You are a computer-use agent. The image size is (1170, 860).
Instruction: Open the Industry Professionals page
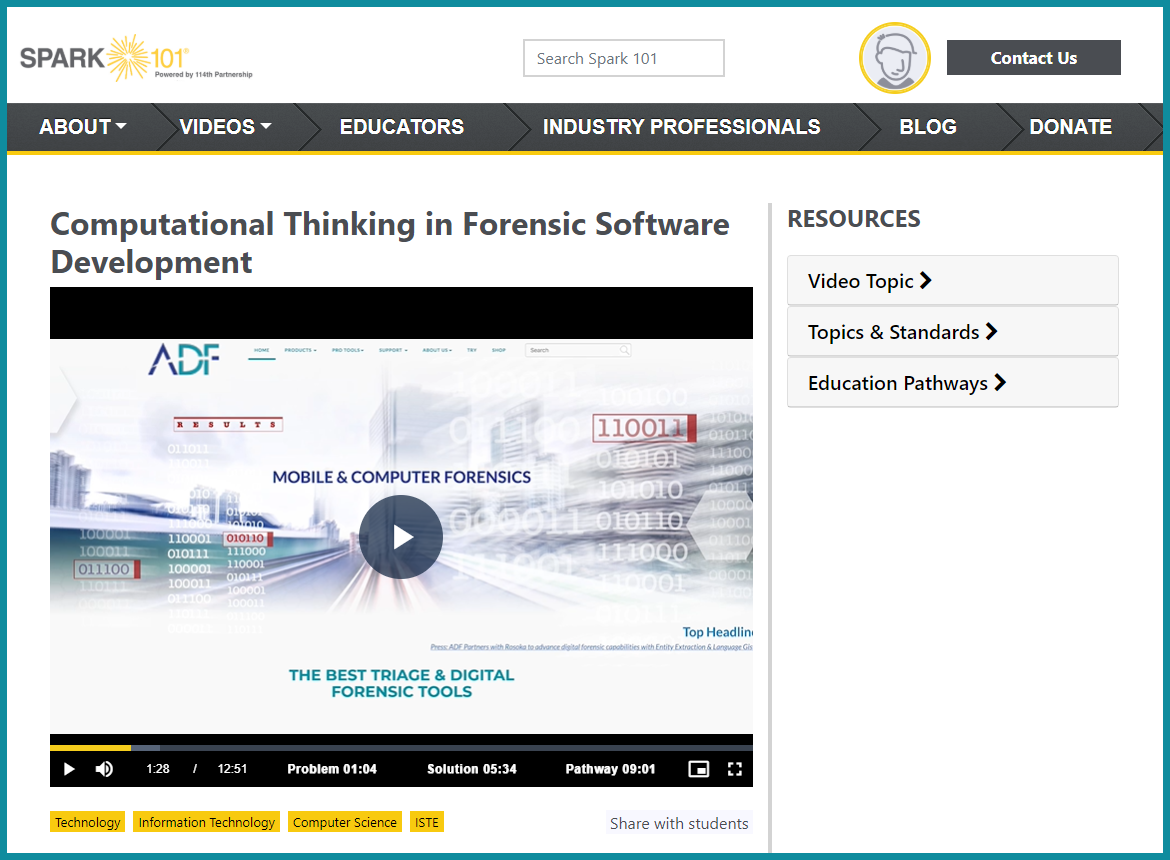(x=681, y=127)
